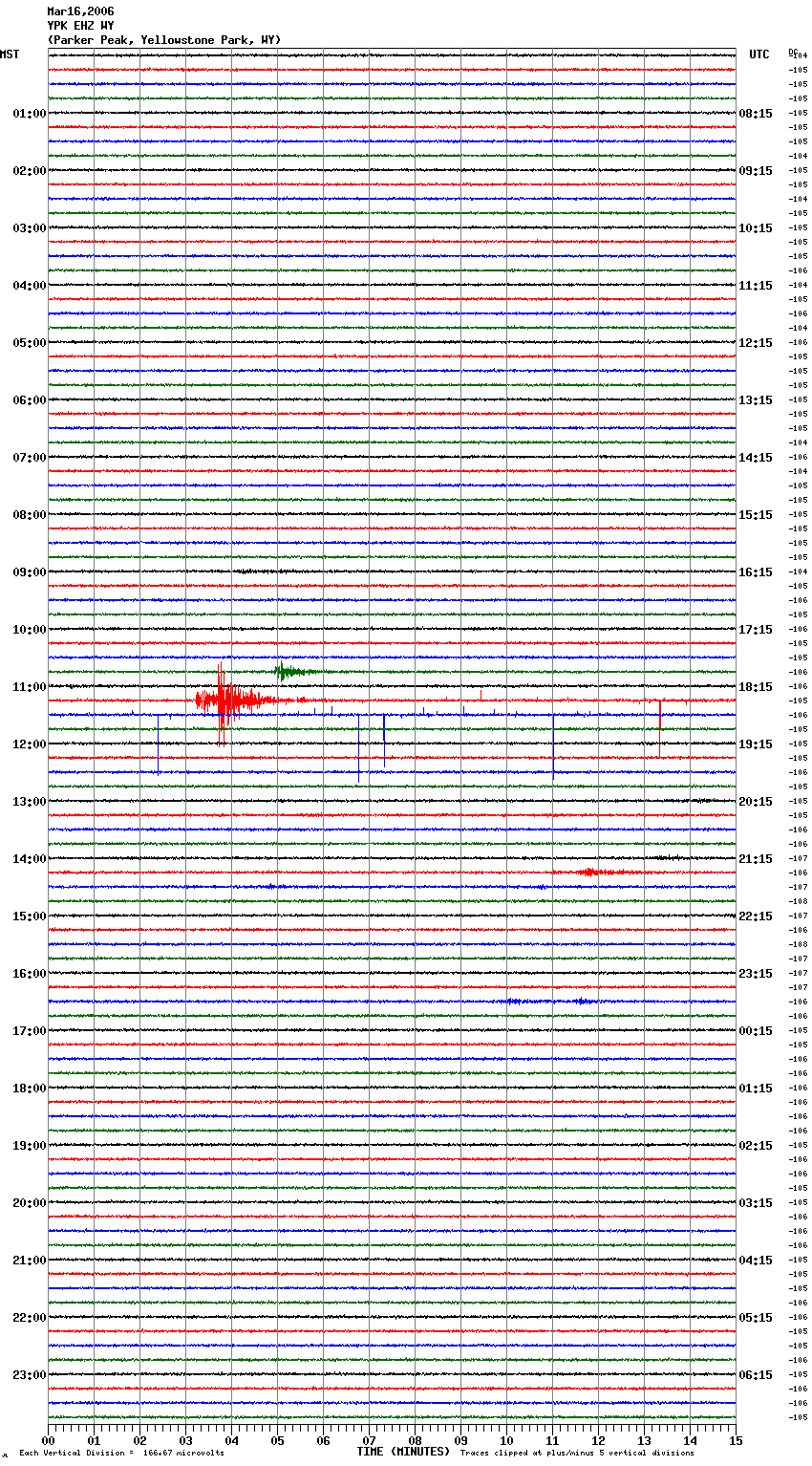Screen dimensions: 812x1466
Task: Click the 05:15 UTC time label
Action: coord(756,1318)
